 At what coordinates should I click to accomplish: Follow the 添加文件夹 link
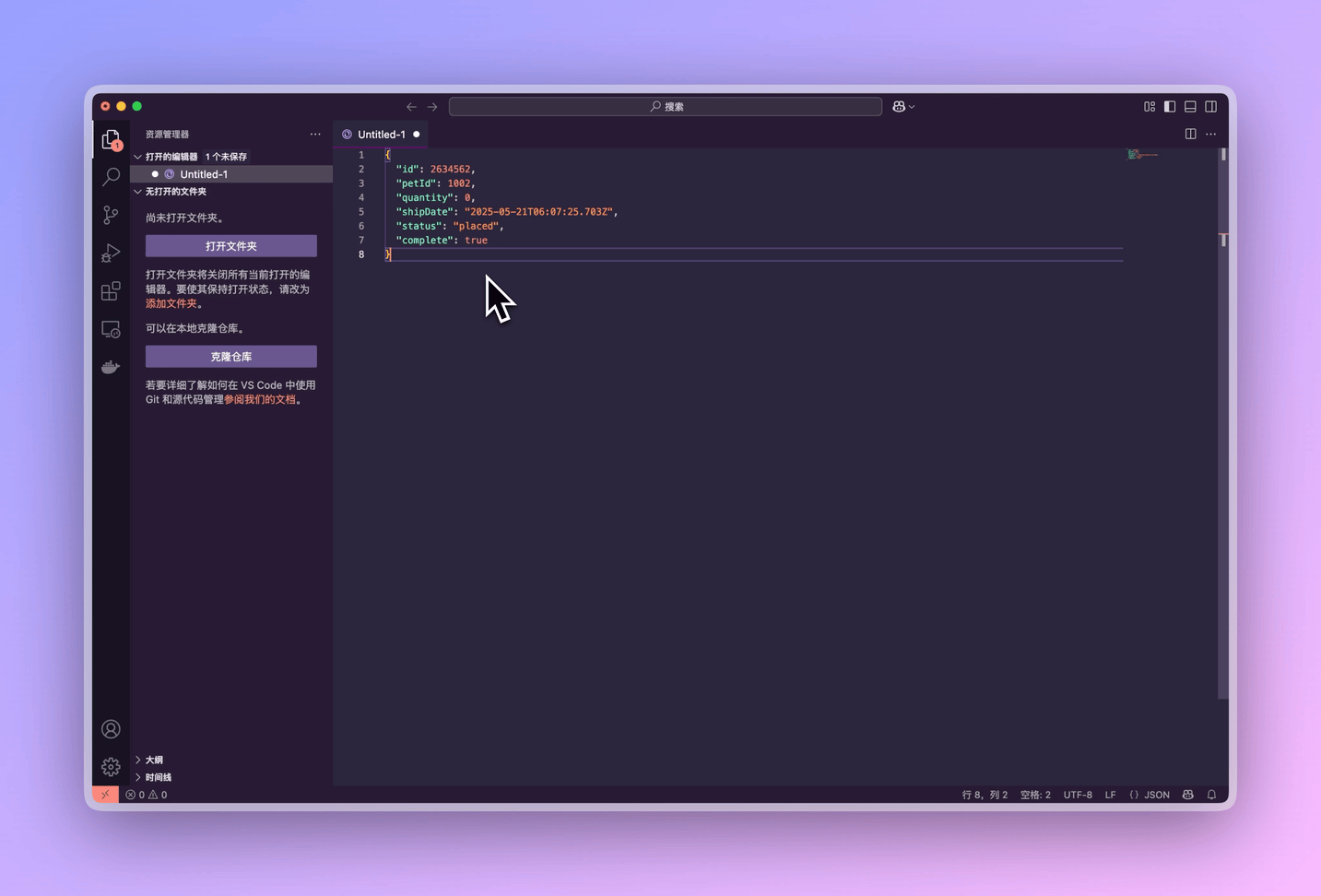[x=171, y=303]
